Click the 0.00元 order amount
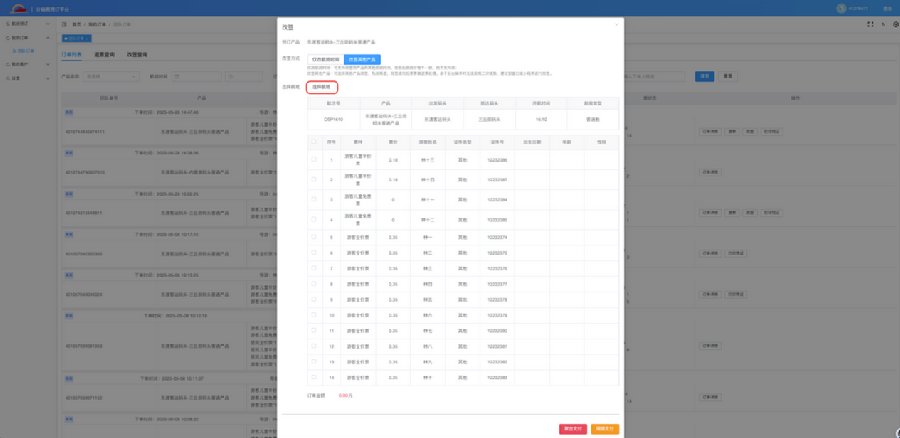 pyautogui.click(x=346, y=396)
